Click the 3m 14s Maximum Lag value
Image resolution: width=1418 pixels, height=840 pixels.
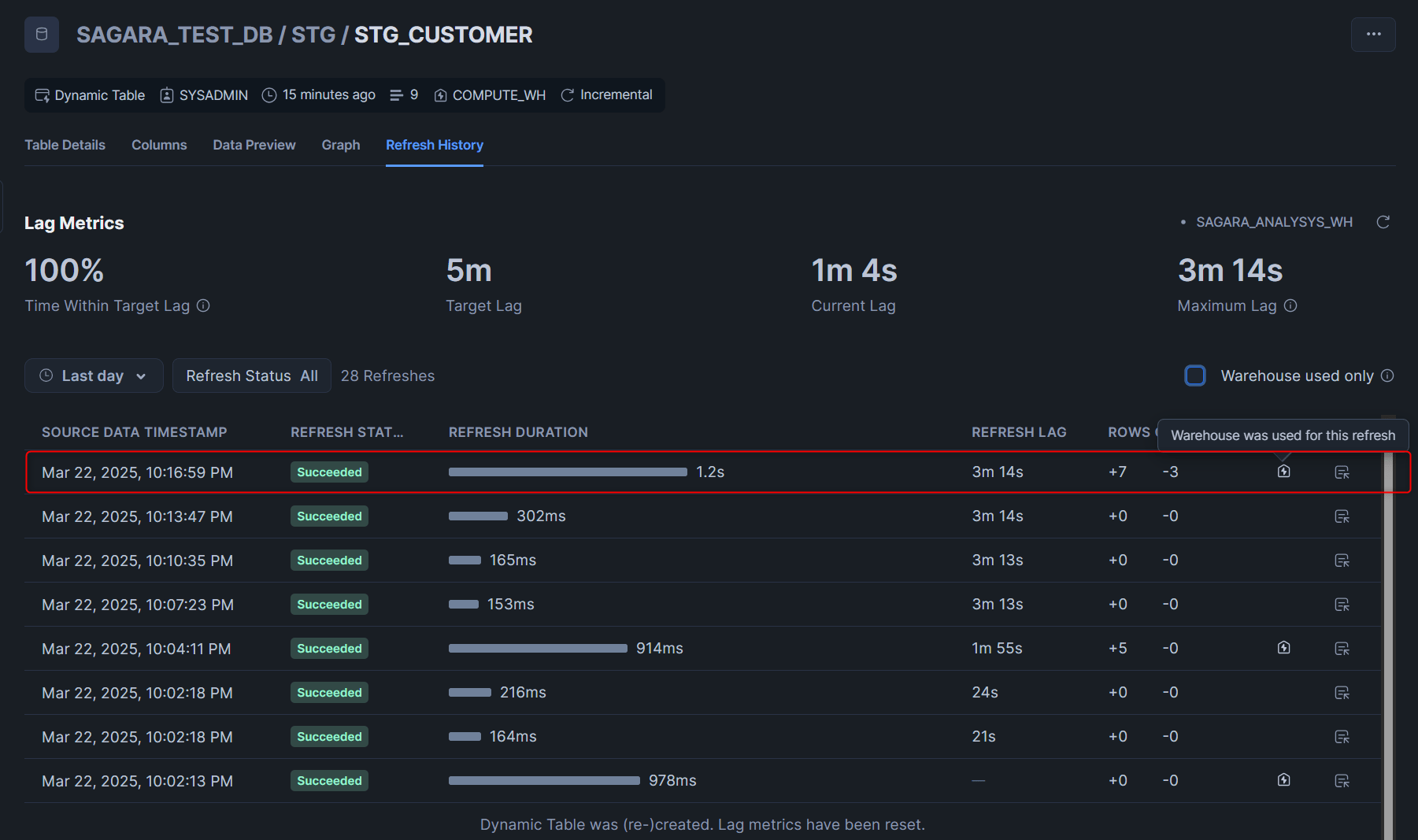[1230, 271]
